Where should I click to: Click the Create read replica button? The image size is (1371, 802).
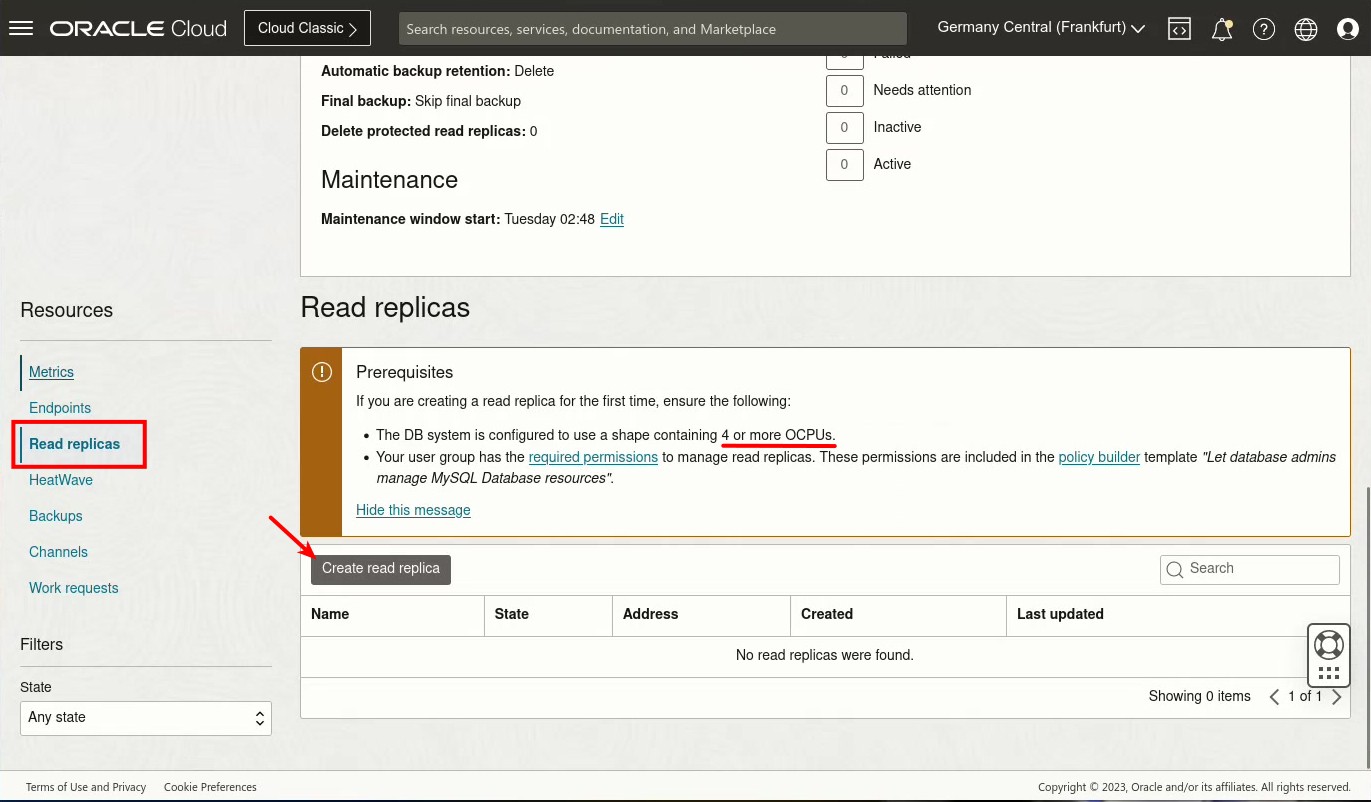click(380, 568)
